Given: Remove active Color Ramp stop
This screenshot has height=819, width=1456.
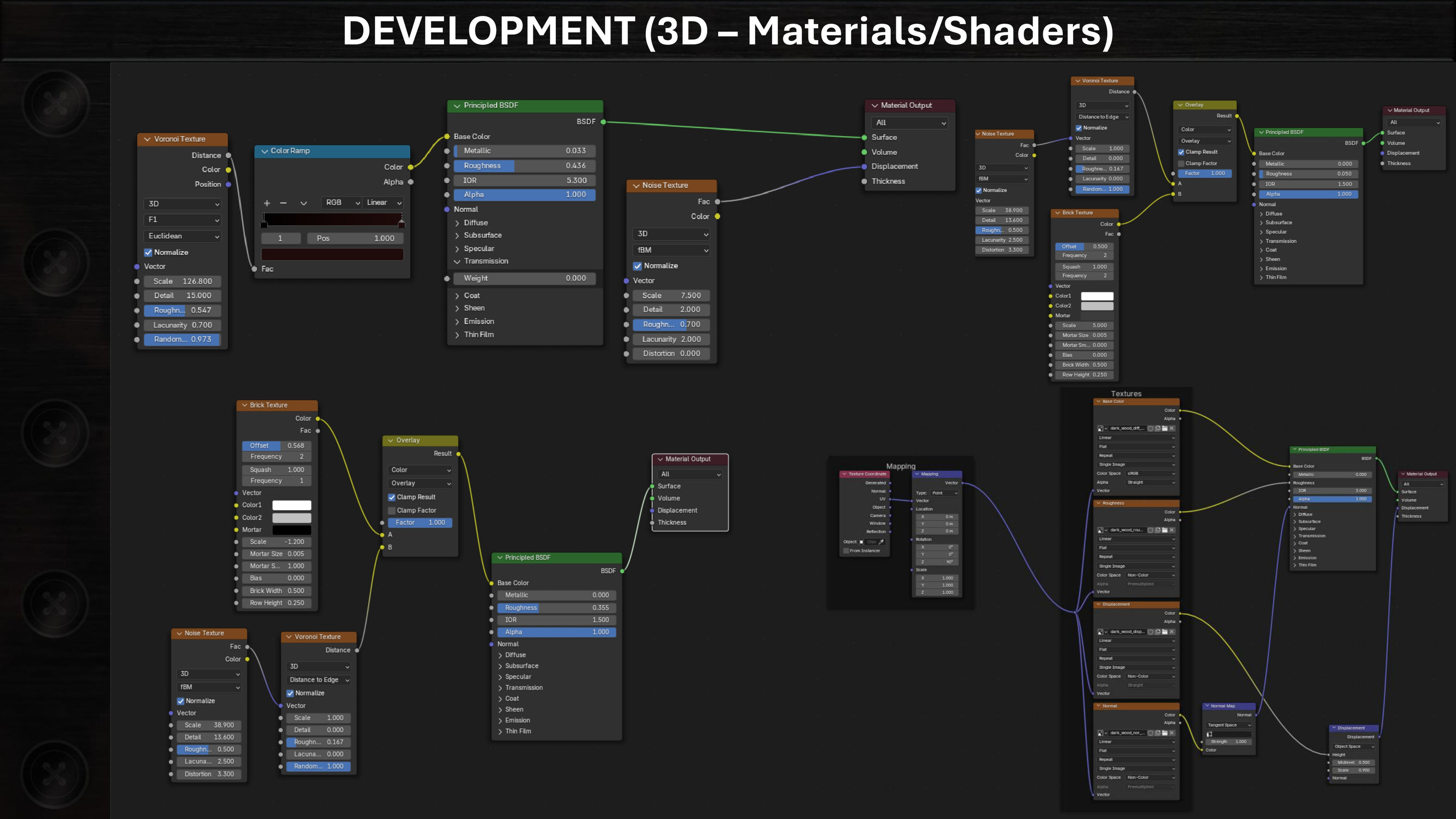Looking at the screenshot, I should pyautogui.click(x=283, y=203).
